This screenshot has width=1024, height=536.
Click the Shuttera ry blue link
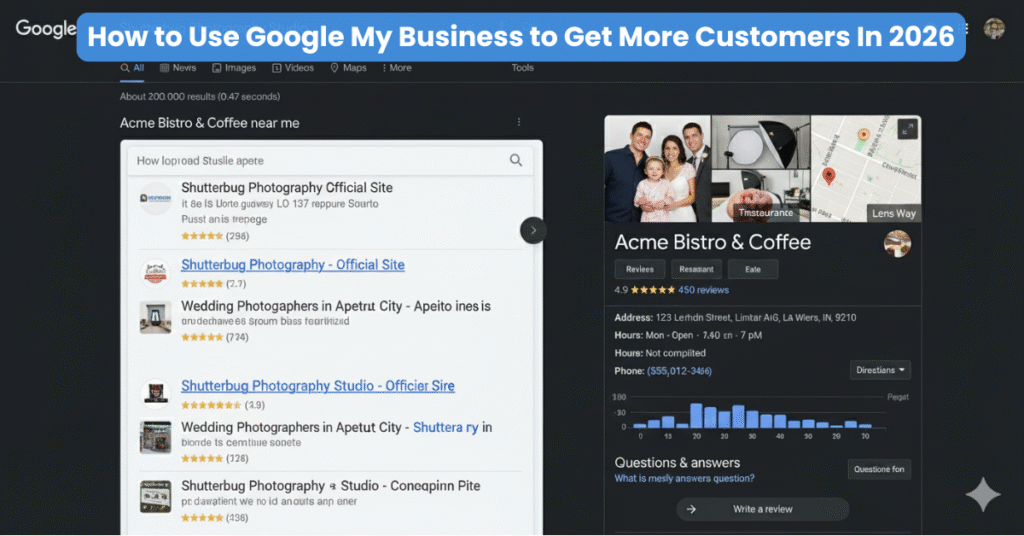tap(445, 428)
